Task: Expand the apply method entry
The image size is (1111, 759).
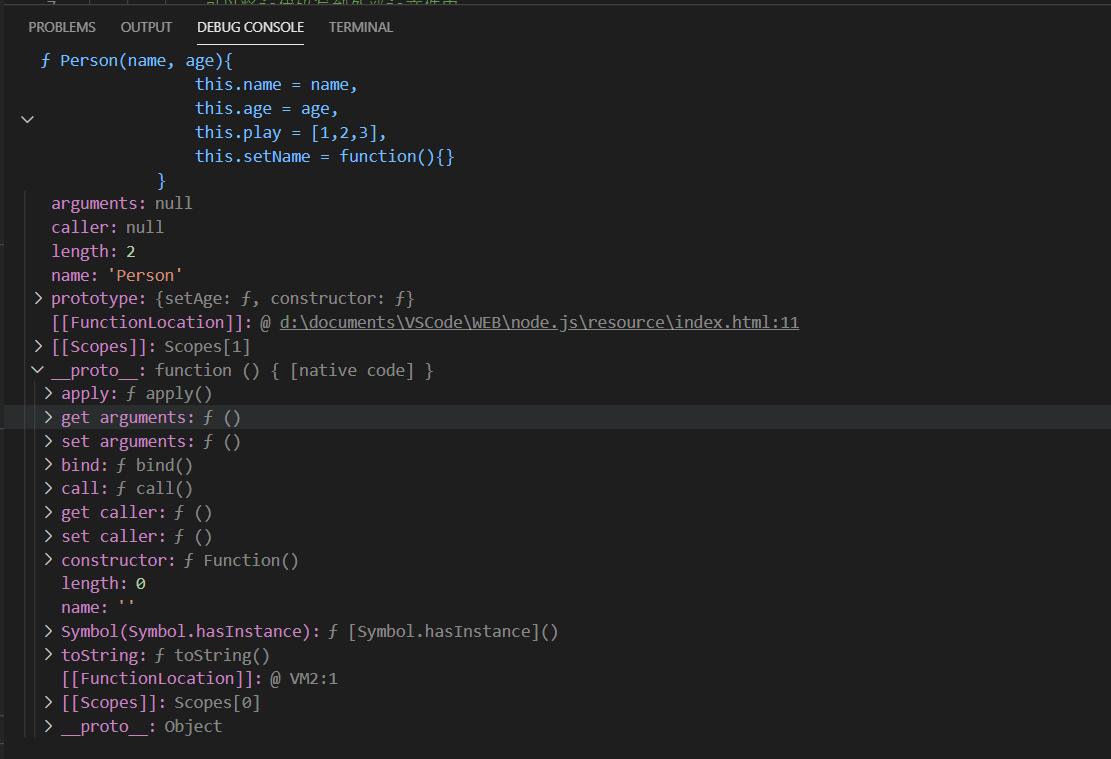Action: (48, 393)
